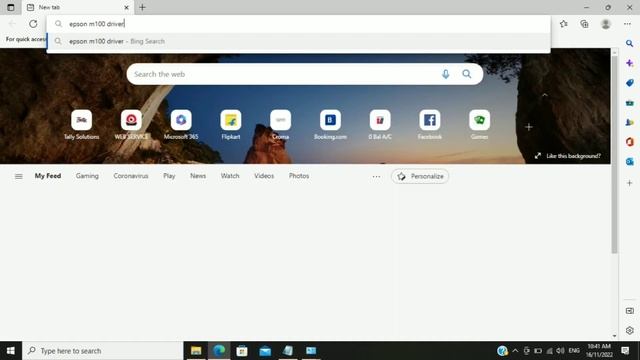
Task: Show more feed categories ellipsis
Action: coord(376,176)
